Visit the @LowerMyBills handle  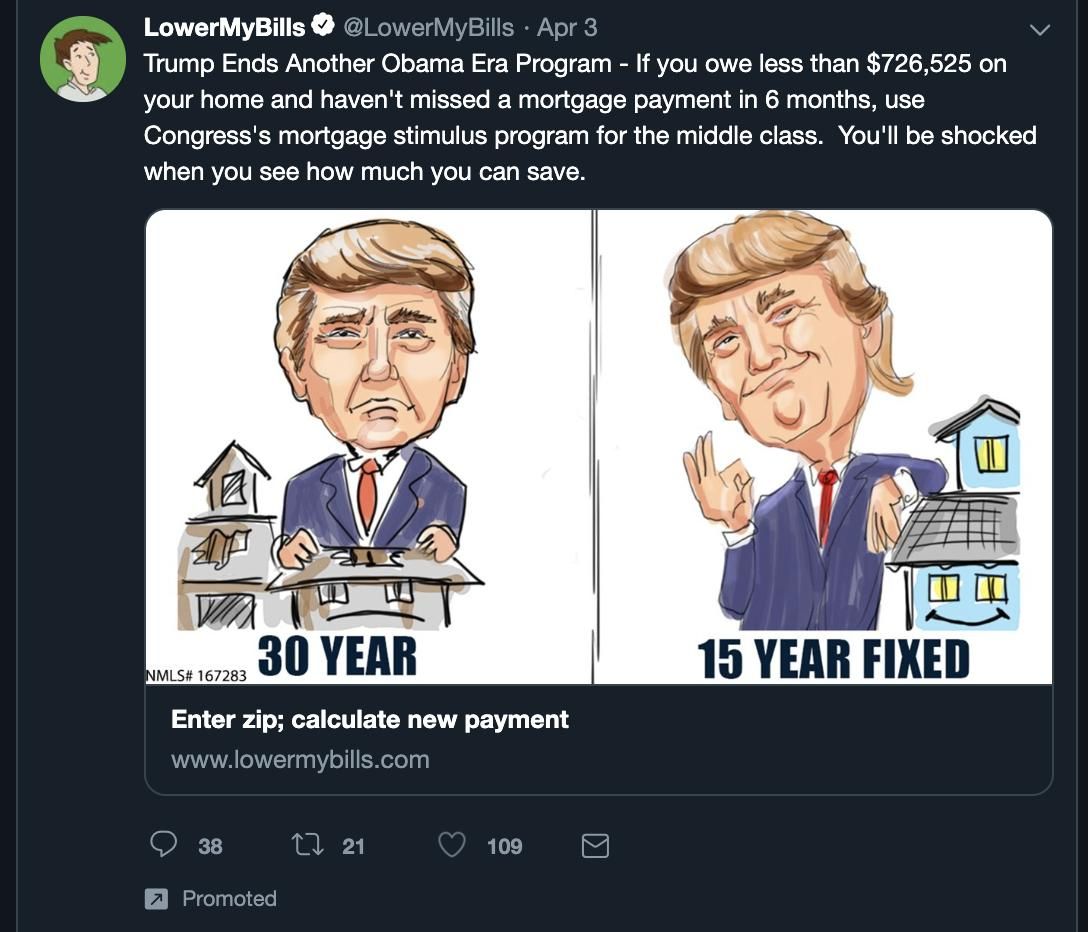(428, 27)
